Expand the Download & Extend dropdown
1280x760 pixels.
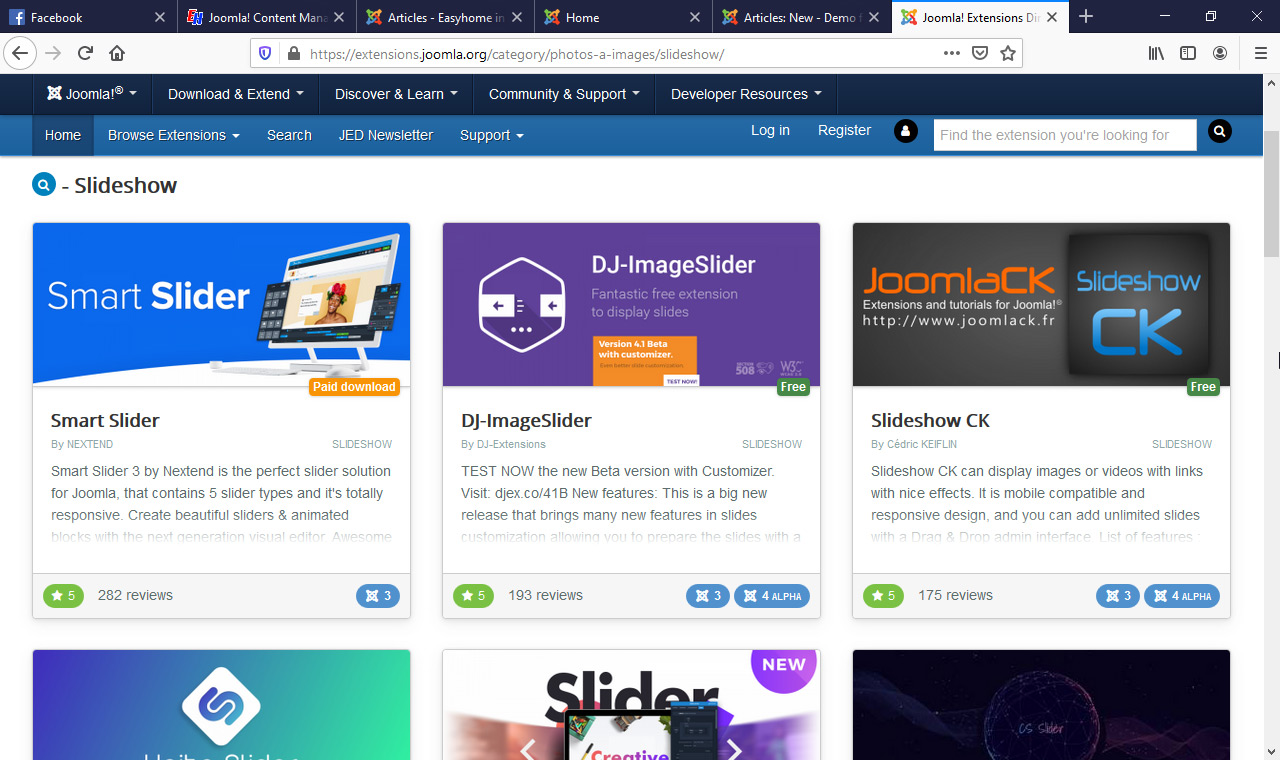(235, 94)
